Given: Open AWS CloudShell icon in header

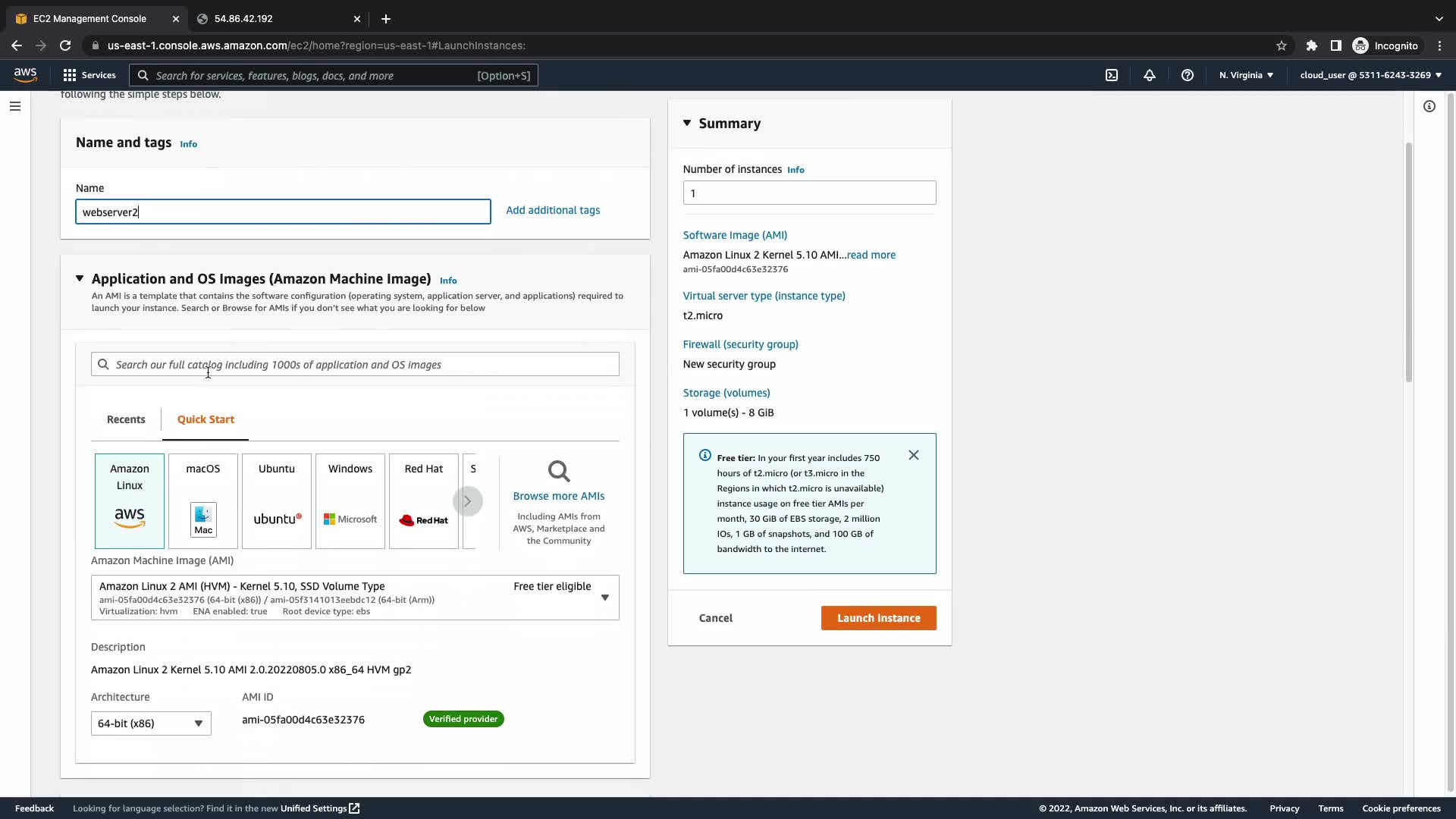Looking at the screenshot, I should pos(1112,75).
